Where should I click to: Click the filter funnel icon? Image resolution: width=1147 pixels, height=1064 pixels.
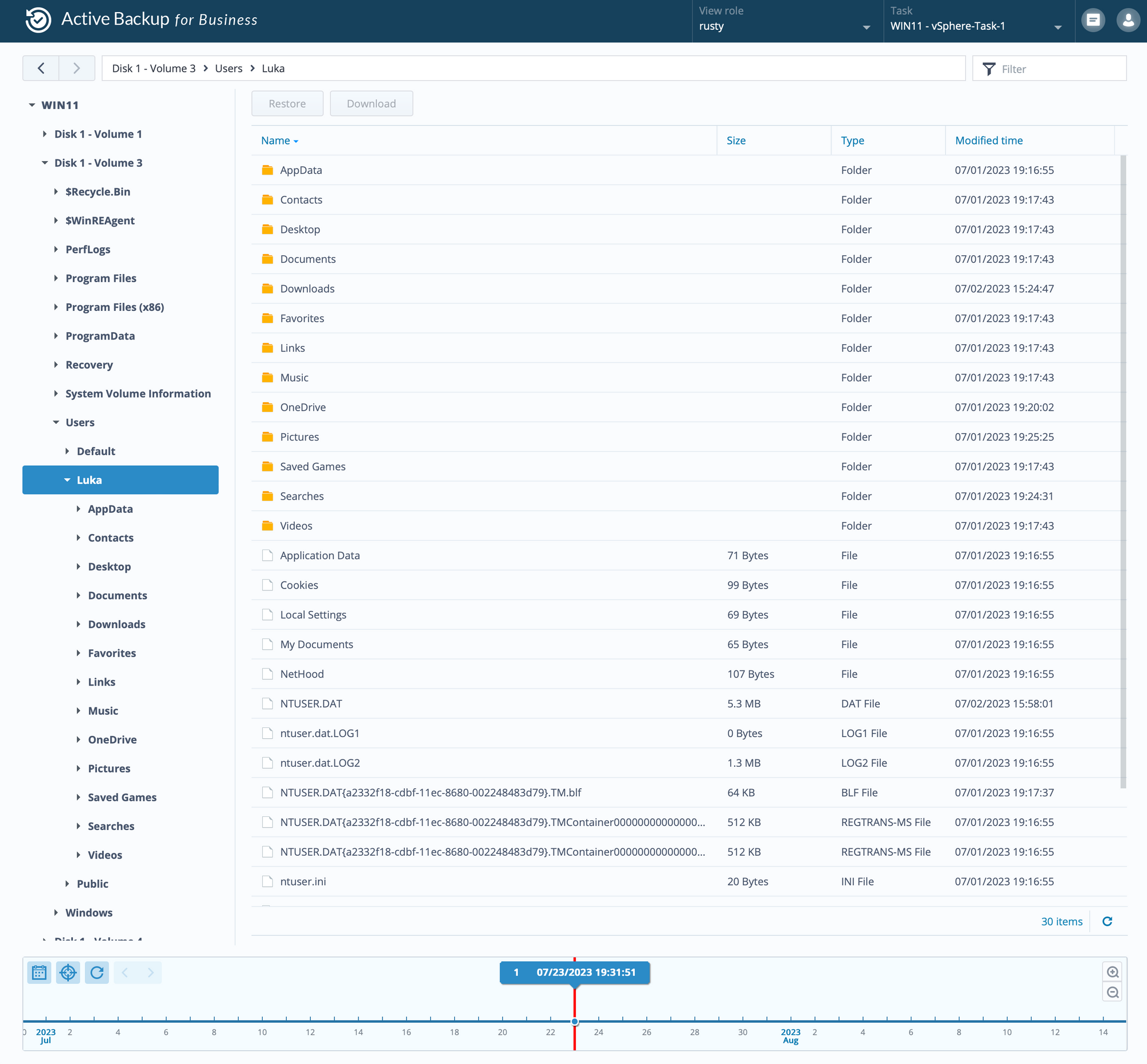pyautogui.click(x=989, y=69)
